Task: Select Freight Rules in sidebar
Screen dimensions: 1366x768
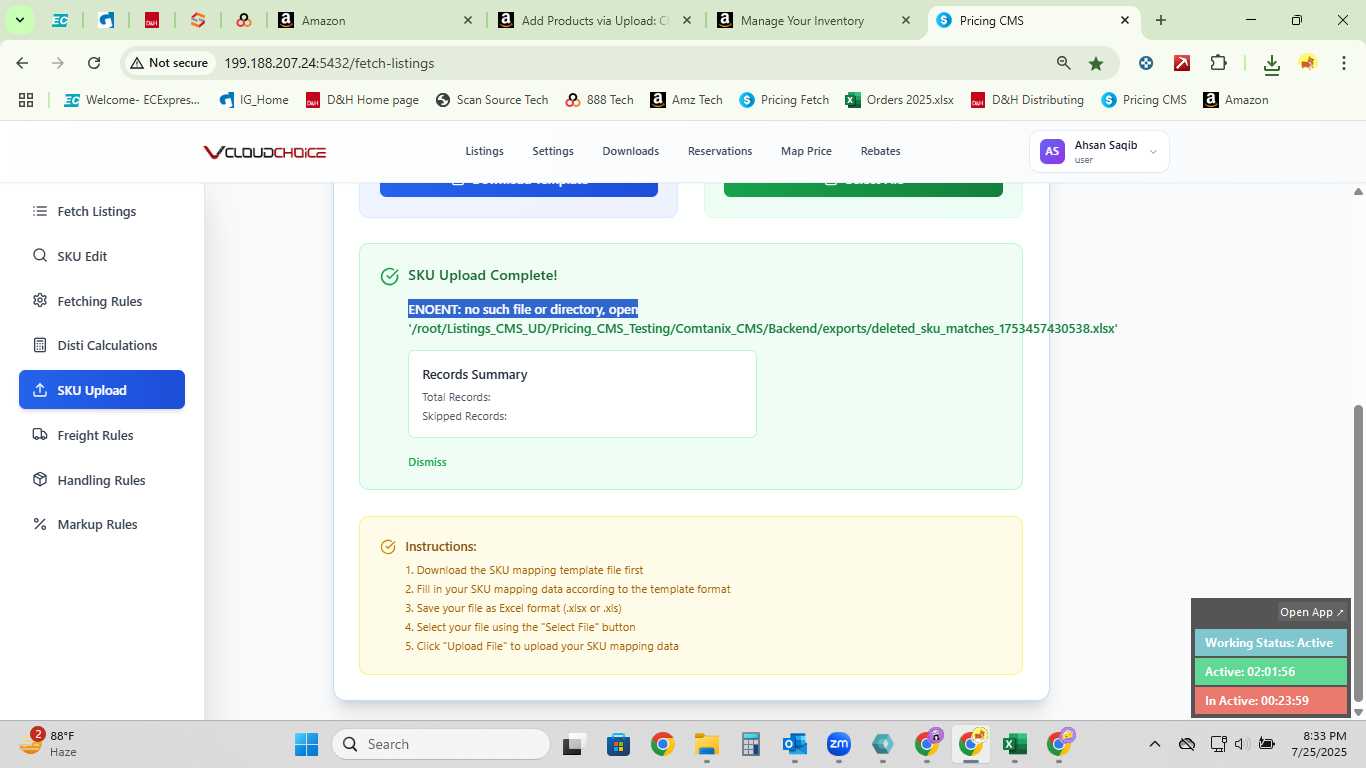Action: 102,435
